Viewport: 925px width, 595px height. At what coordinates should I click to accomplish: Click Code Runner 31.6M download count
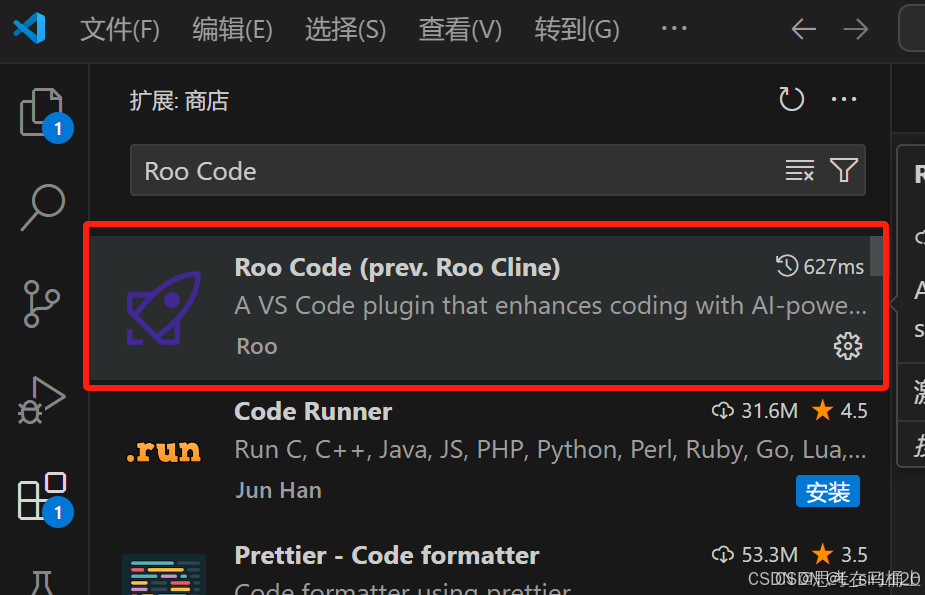point(755,410)
